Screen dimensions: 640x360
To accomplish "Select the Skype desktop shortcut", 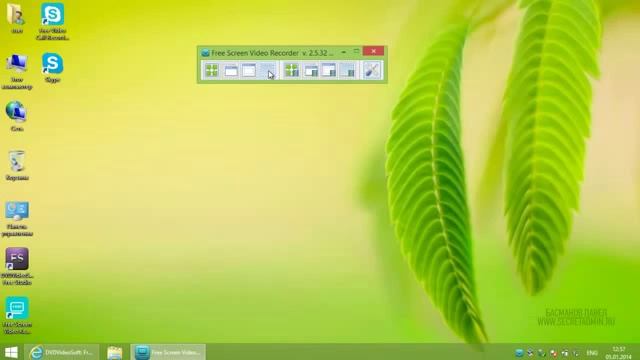I will click(53, 68).
